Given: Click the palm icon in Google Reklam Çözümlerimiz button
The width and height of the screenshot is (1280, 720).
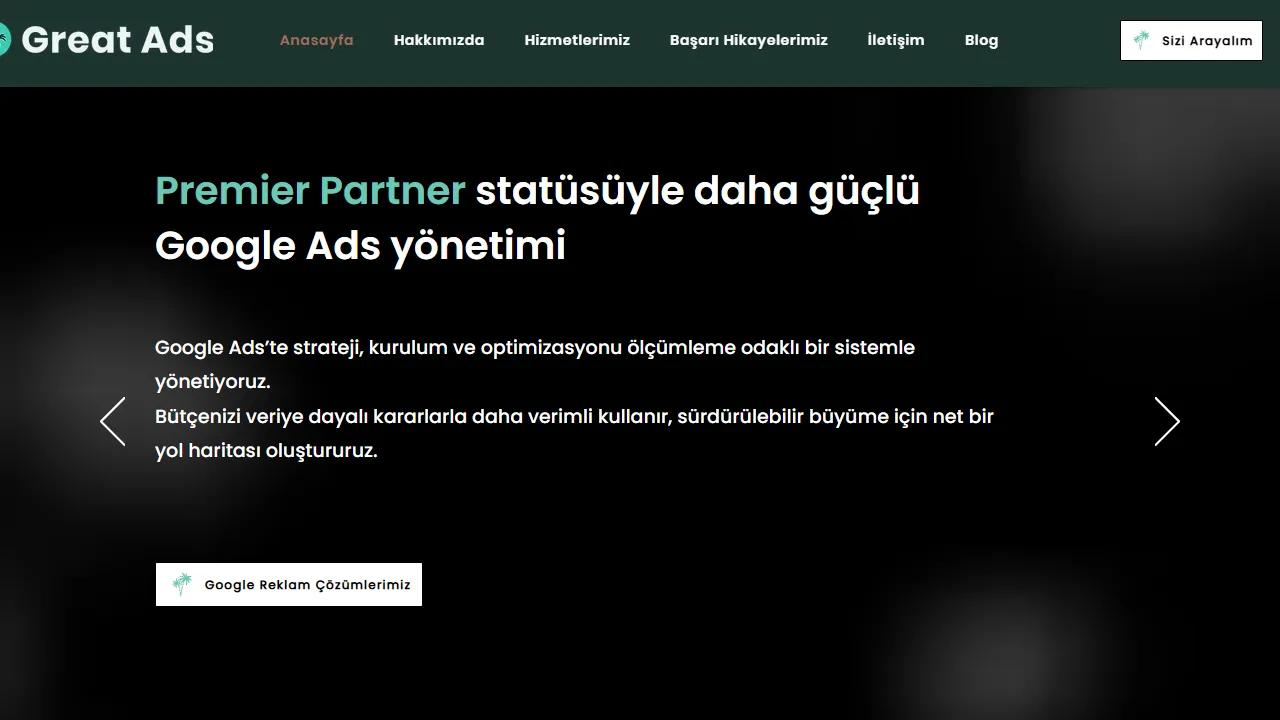Looking at the screenshot, I should click(x=182, y=584).
